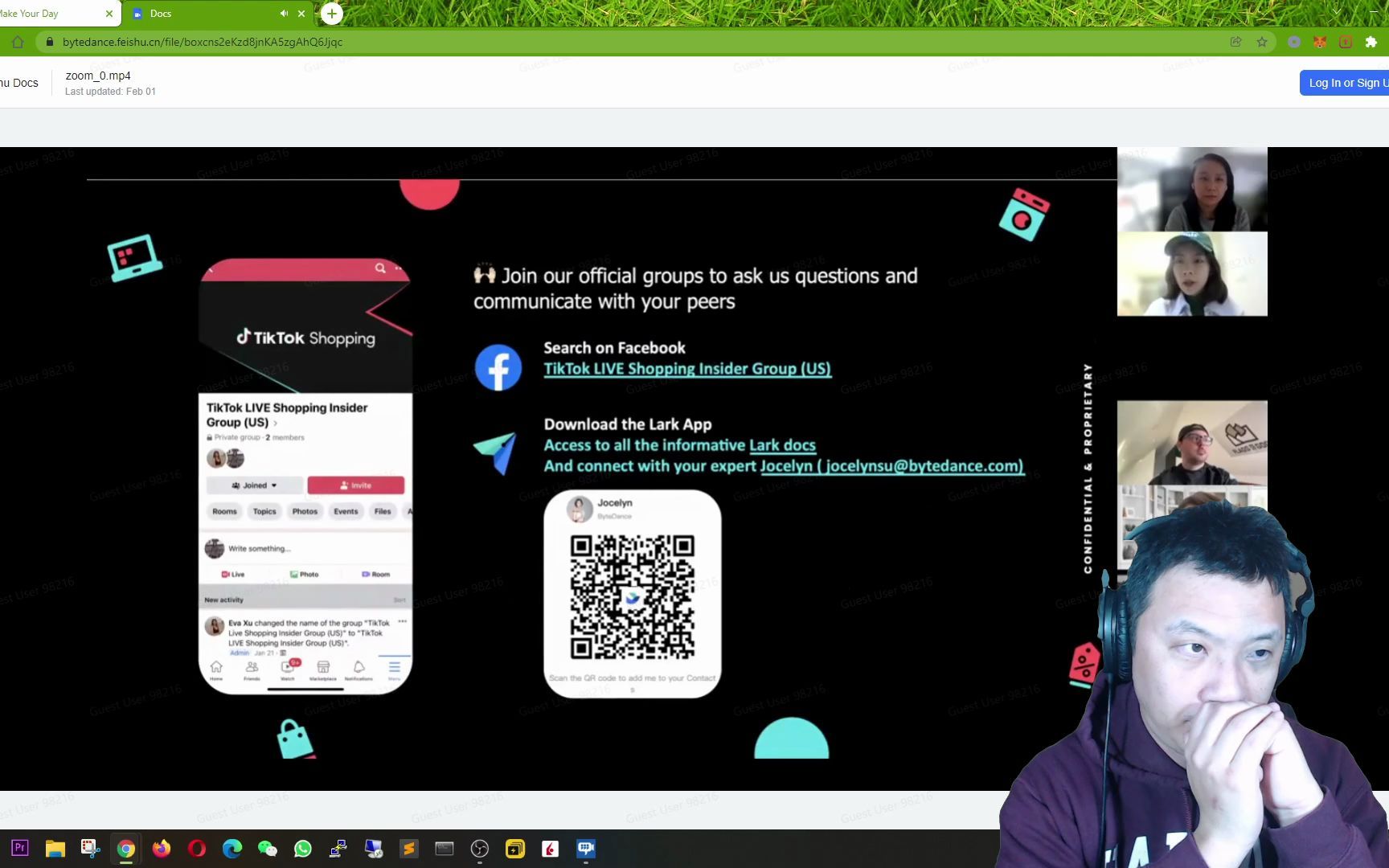The width and height of the screenshot is (1389, 868).
Task: Open the yellow lightning app taskbar icon
Action: click(x=515, y=848)
